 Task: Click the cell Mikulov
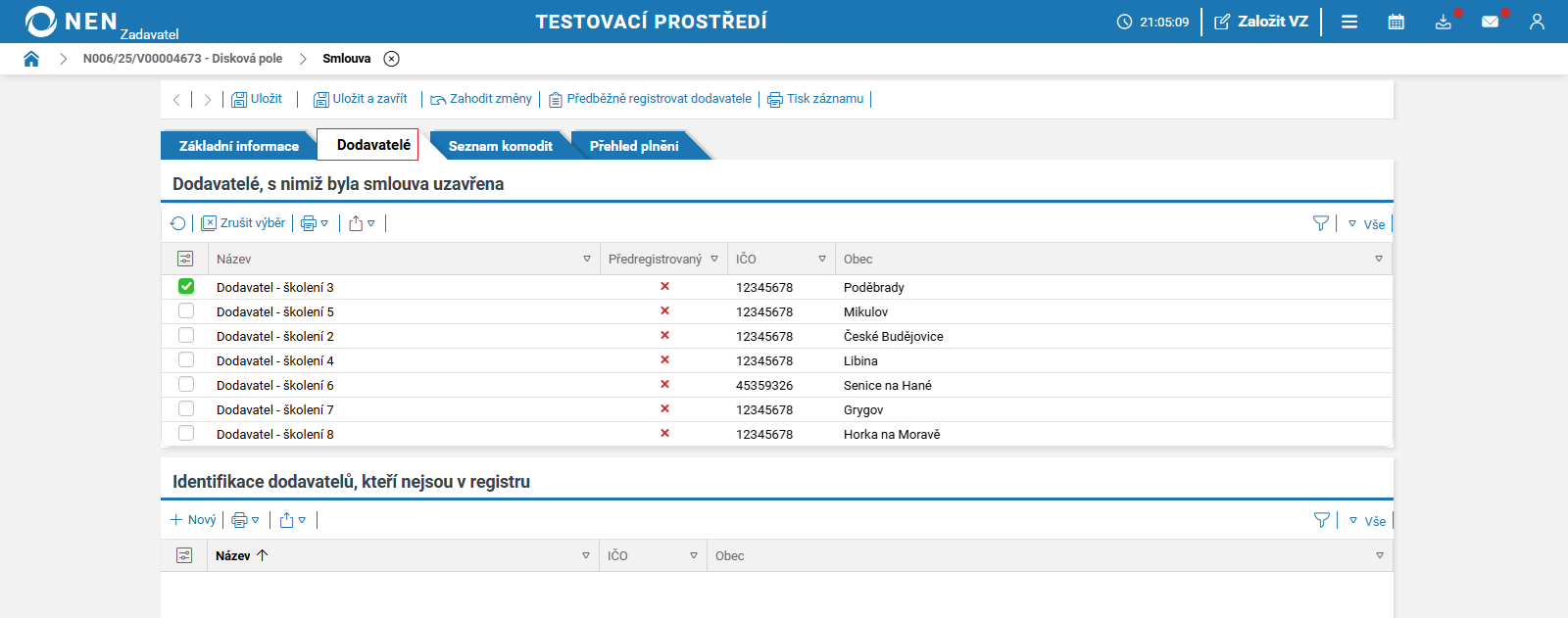pyautogui.click(x=865, y=311)
